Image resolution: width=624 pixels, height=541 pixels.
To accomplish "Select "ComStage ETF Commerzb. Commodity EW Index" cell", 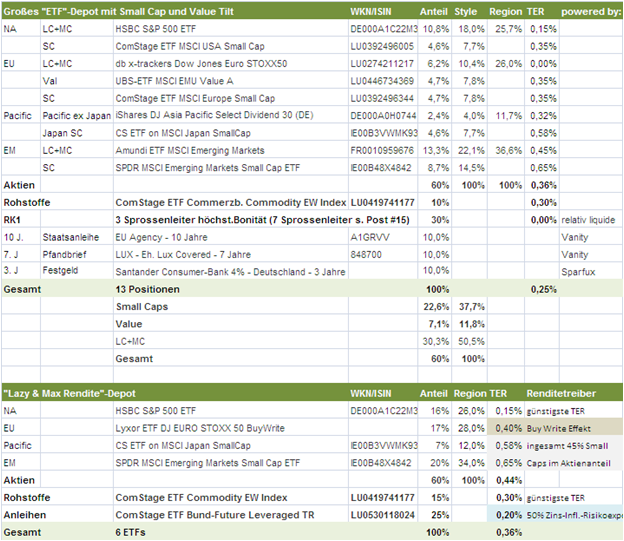I will 231,202.
